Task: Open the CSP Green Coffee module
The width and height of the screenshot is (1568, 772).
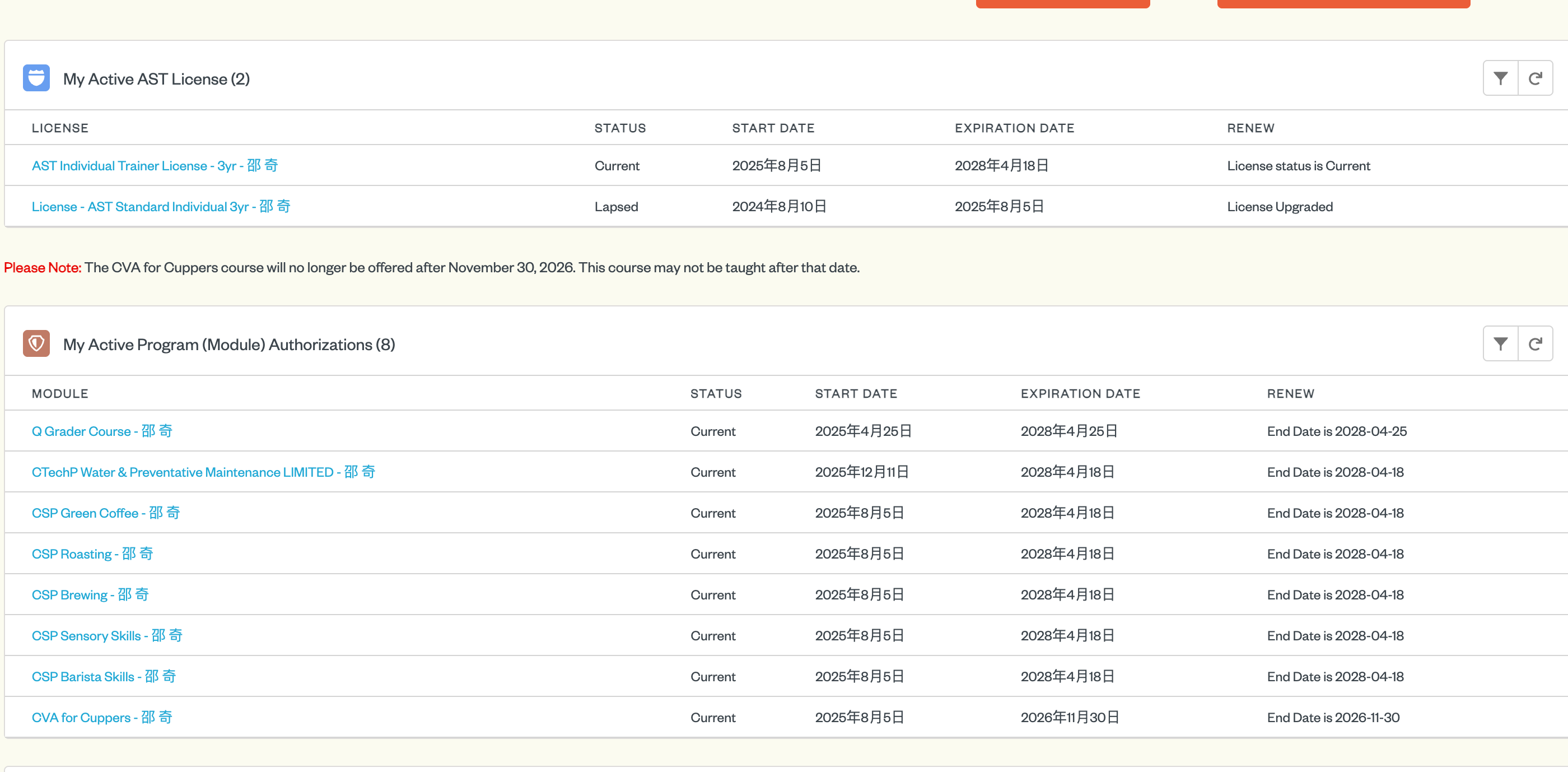Action: (x=106, y=513)
